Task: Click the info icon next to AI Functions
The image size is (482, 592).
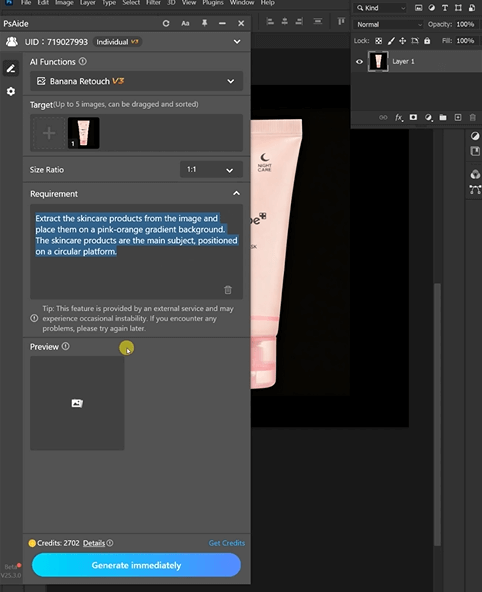Action: 83,62
